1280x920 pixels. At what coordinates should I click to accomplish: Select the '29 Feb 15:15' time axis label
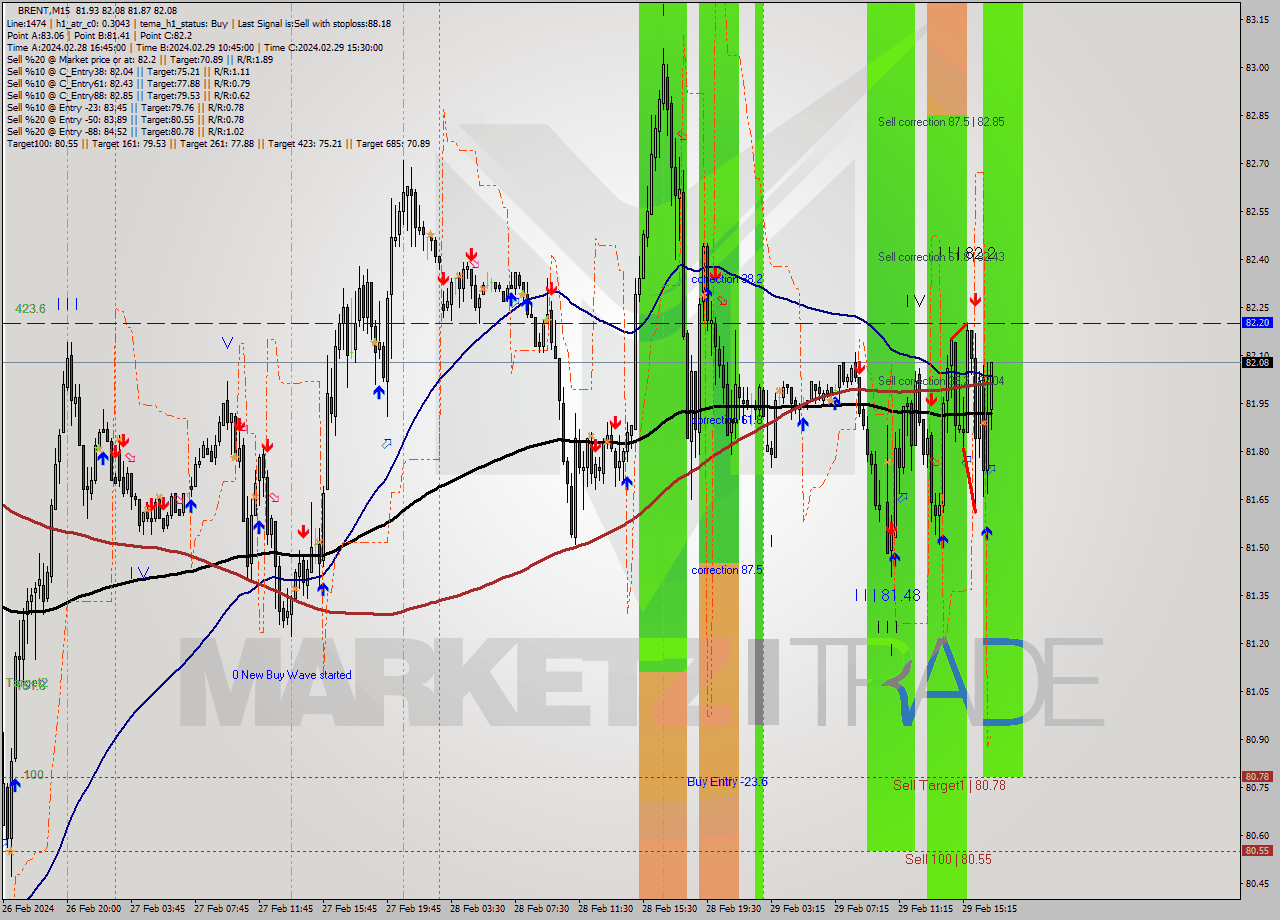(991, 909)
